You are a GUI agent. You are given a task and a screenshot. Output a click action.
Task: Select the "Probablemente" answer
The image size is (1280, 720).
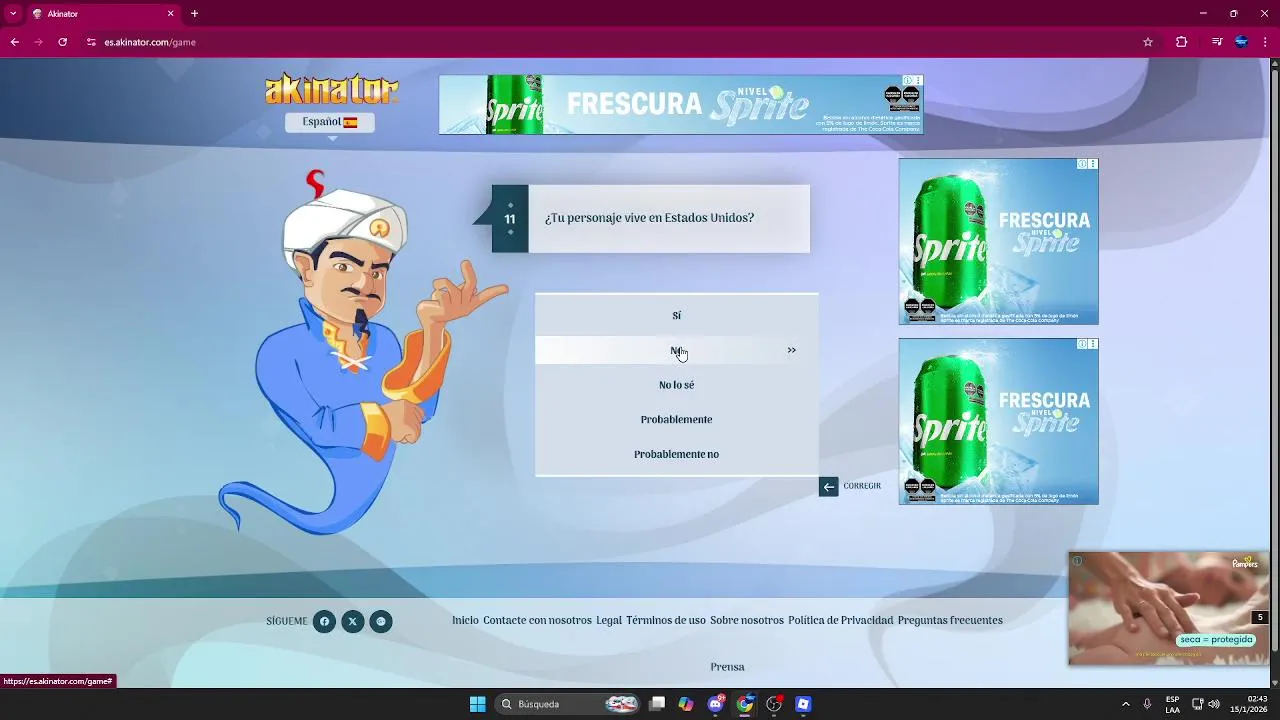pyautogui.click(x=676, y=419)
